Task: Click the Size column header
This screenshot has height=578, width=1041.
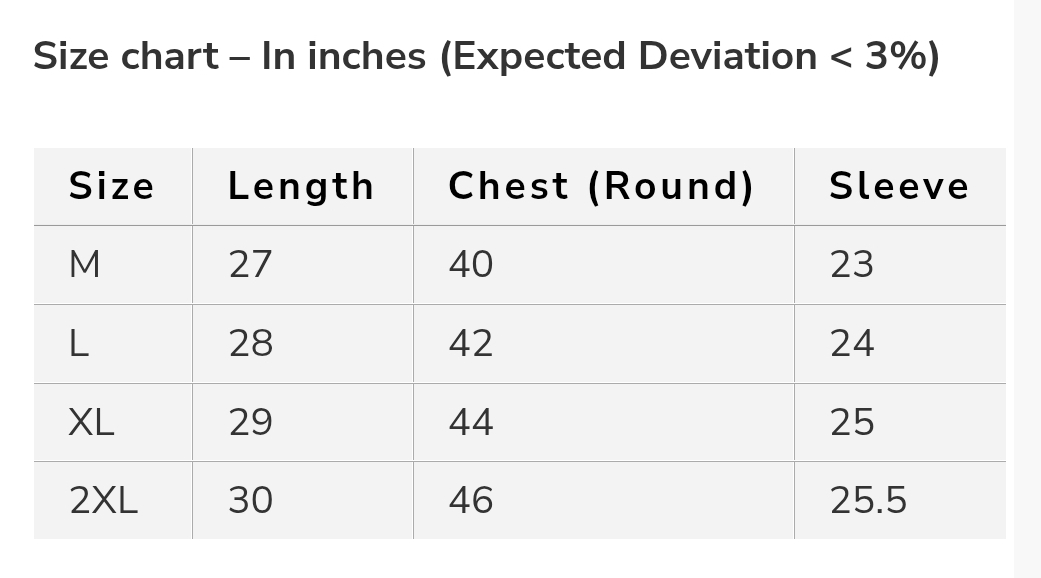Action: [111, 187]
